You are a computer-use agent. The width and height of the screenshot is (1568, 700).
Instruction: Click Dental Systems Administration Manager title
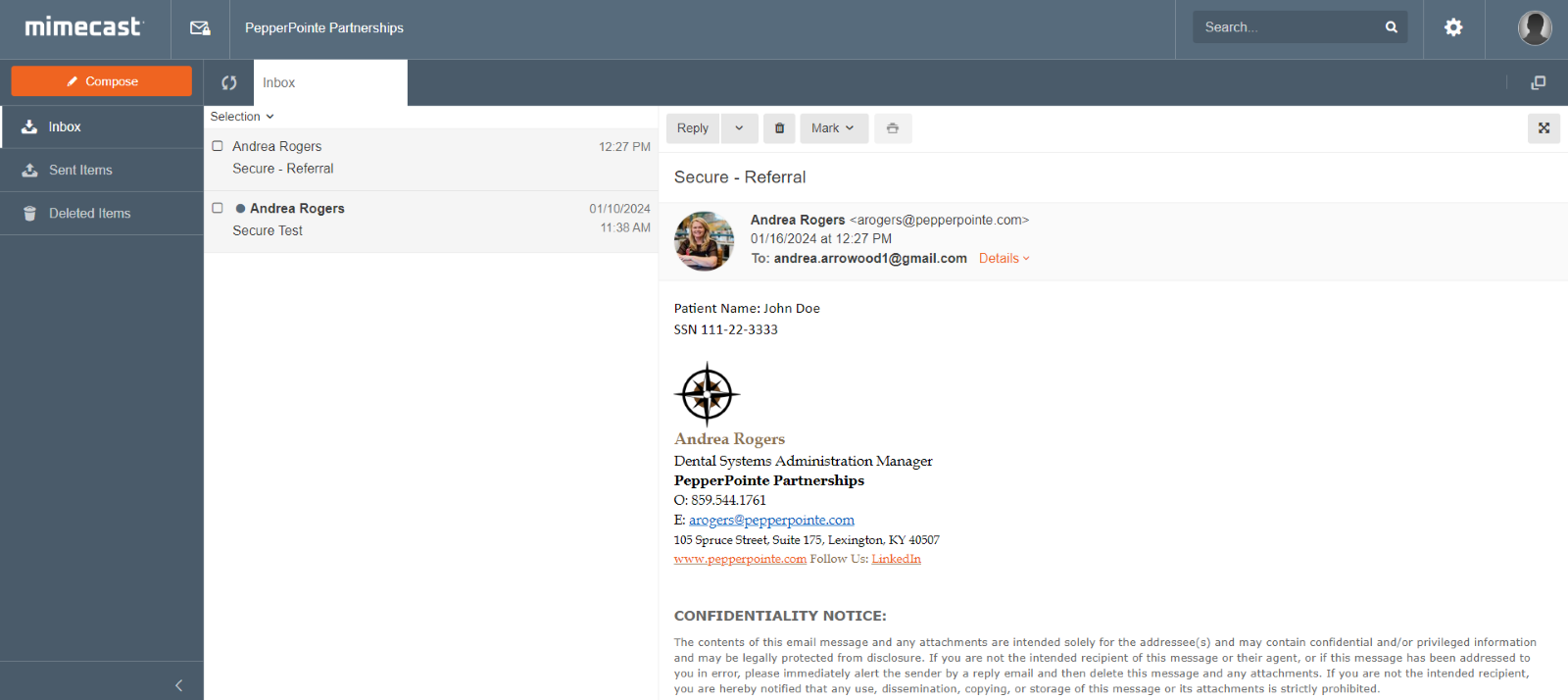coord(804,461)
